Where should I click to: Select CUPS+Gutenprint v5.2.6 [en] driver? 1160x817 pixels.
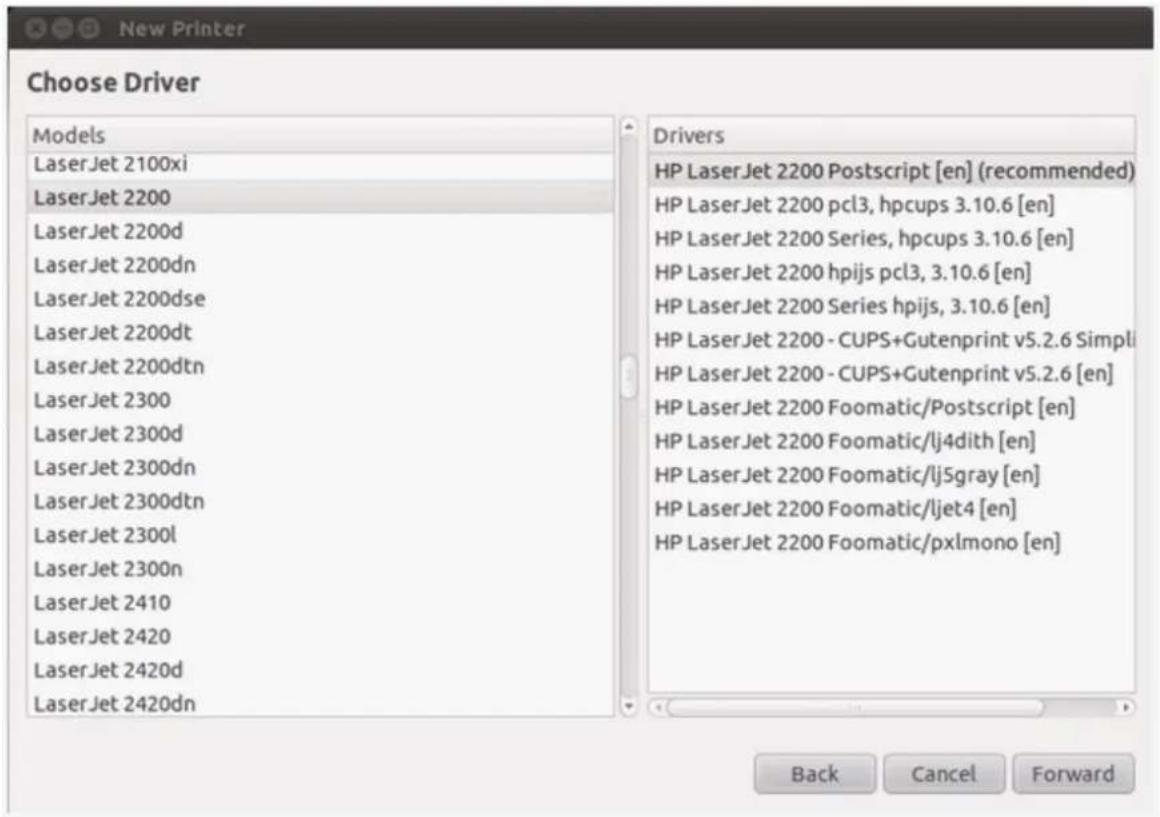891,374
